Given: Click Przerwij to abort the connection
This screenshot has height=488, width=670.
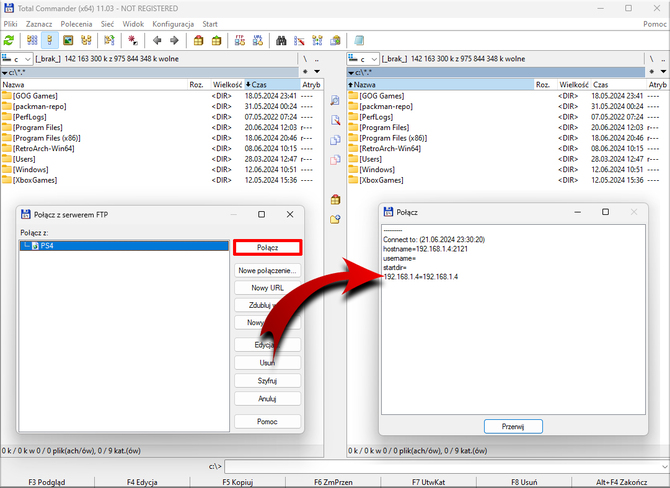Looking at the screenshot, I should coord(513,426).
